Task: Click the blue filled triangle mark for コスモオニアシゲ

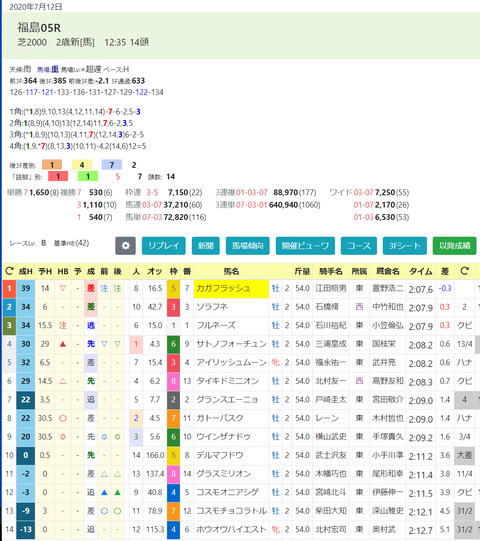Action: point(104,492)
